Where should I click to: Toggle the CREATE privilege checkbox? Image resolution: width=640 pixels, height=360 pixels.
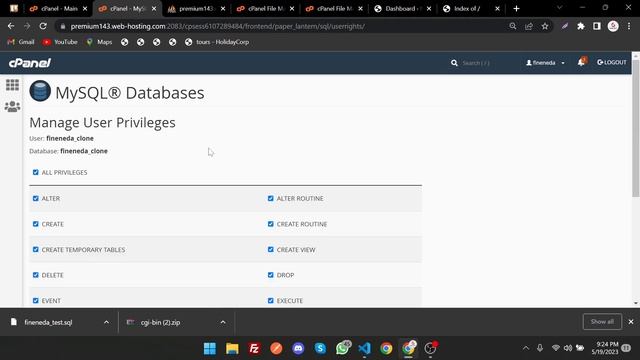[36, 224]
